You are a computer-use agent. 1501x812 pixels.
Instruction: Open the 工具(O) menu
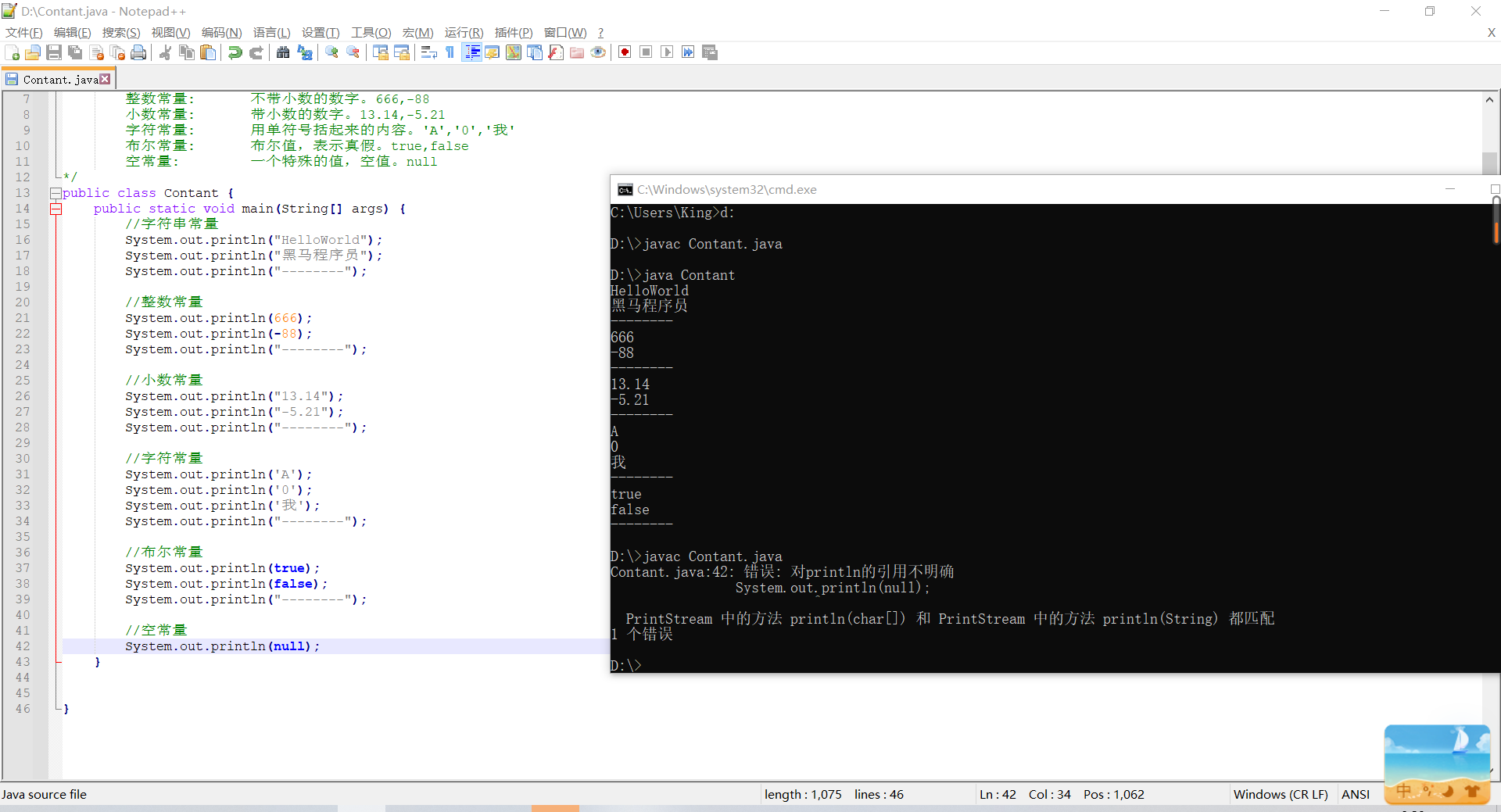[371, 32]
